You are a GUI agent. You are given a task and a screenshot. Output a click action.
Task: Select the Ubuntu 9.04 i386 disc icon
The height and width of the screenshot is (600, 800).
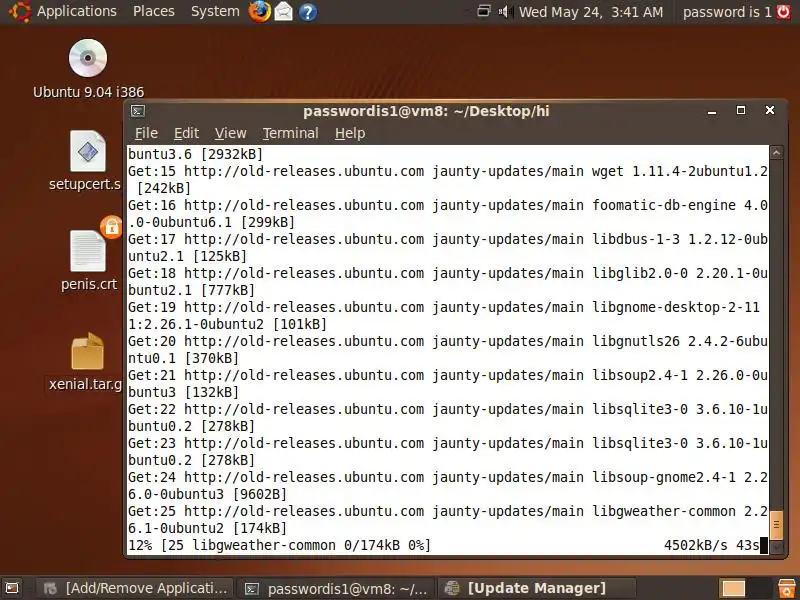[88, 58]
